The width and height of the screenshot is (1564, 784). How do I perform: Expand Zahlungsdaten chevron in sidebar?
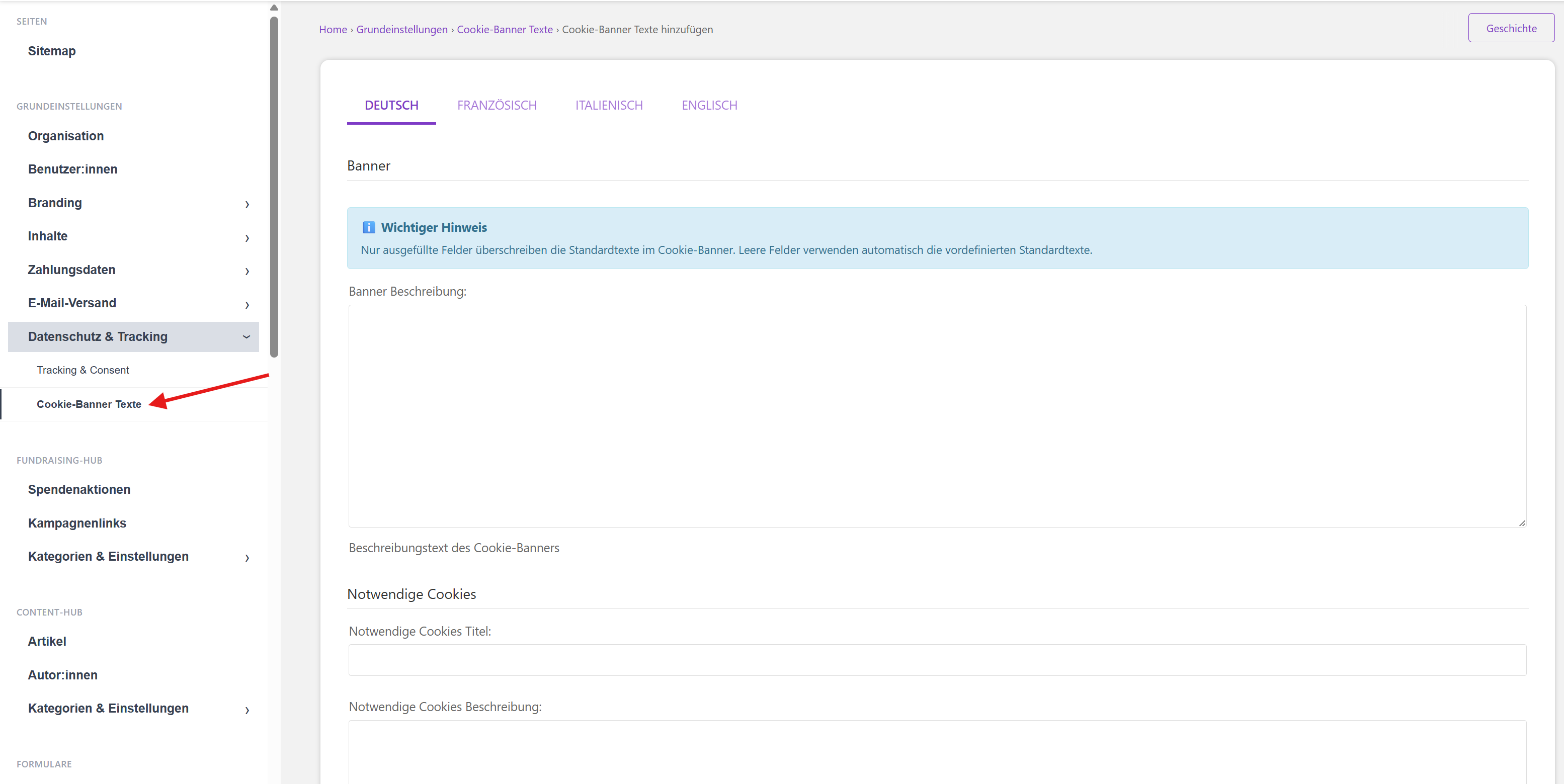(x=247, y=271)
